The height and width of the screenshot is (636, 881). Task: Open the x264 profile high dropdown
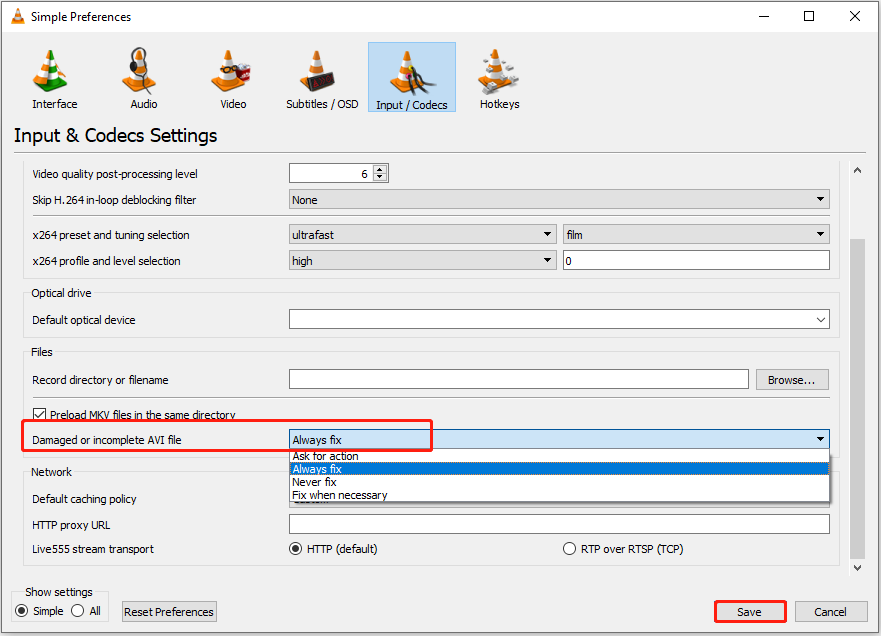click(x=423, y=261)
